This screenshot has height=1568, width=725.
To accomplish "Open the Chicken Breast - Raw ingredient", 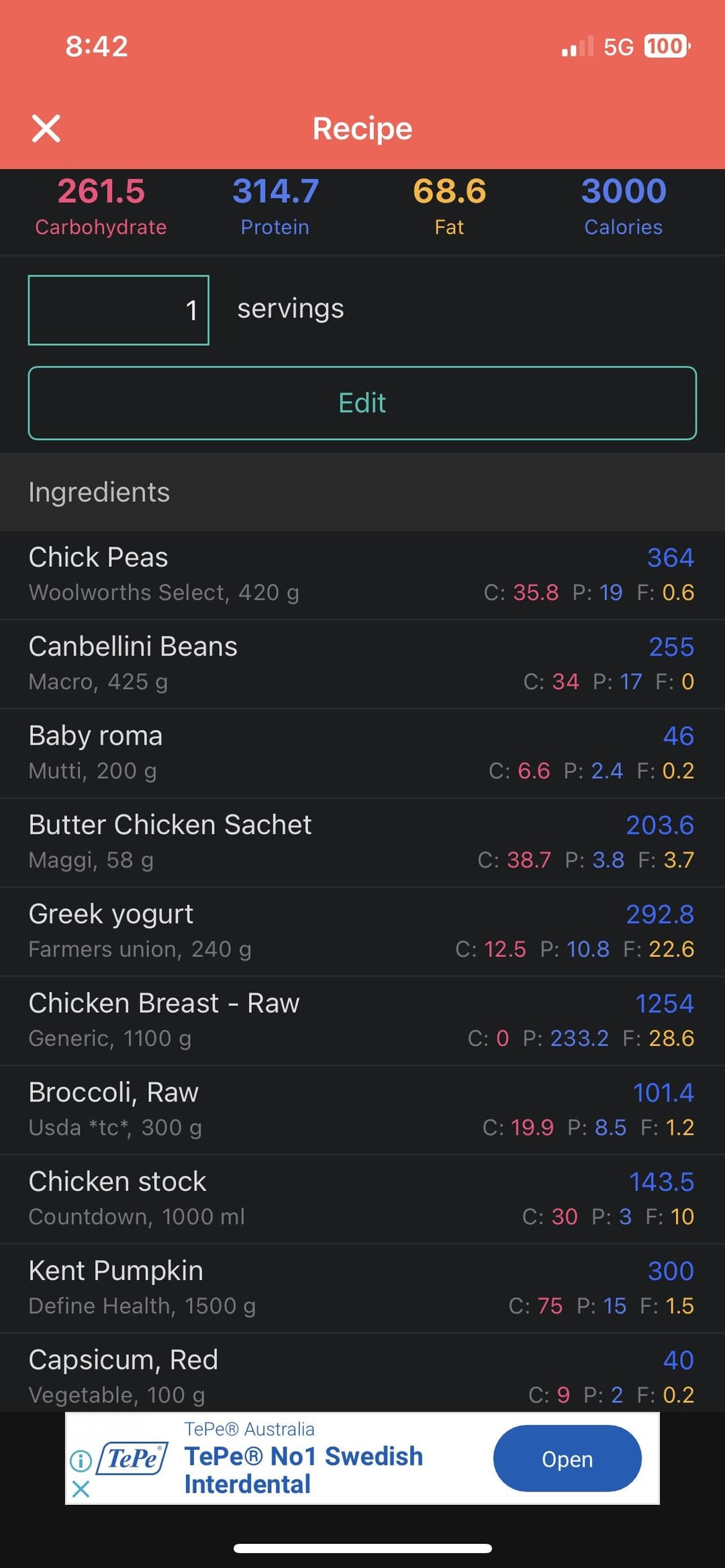I will pyautogui.click(x=362, y=1021).
